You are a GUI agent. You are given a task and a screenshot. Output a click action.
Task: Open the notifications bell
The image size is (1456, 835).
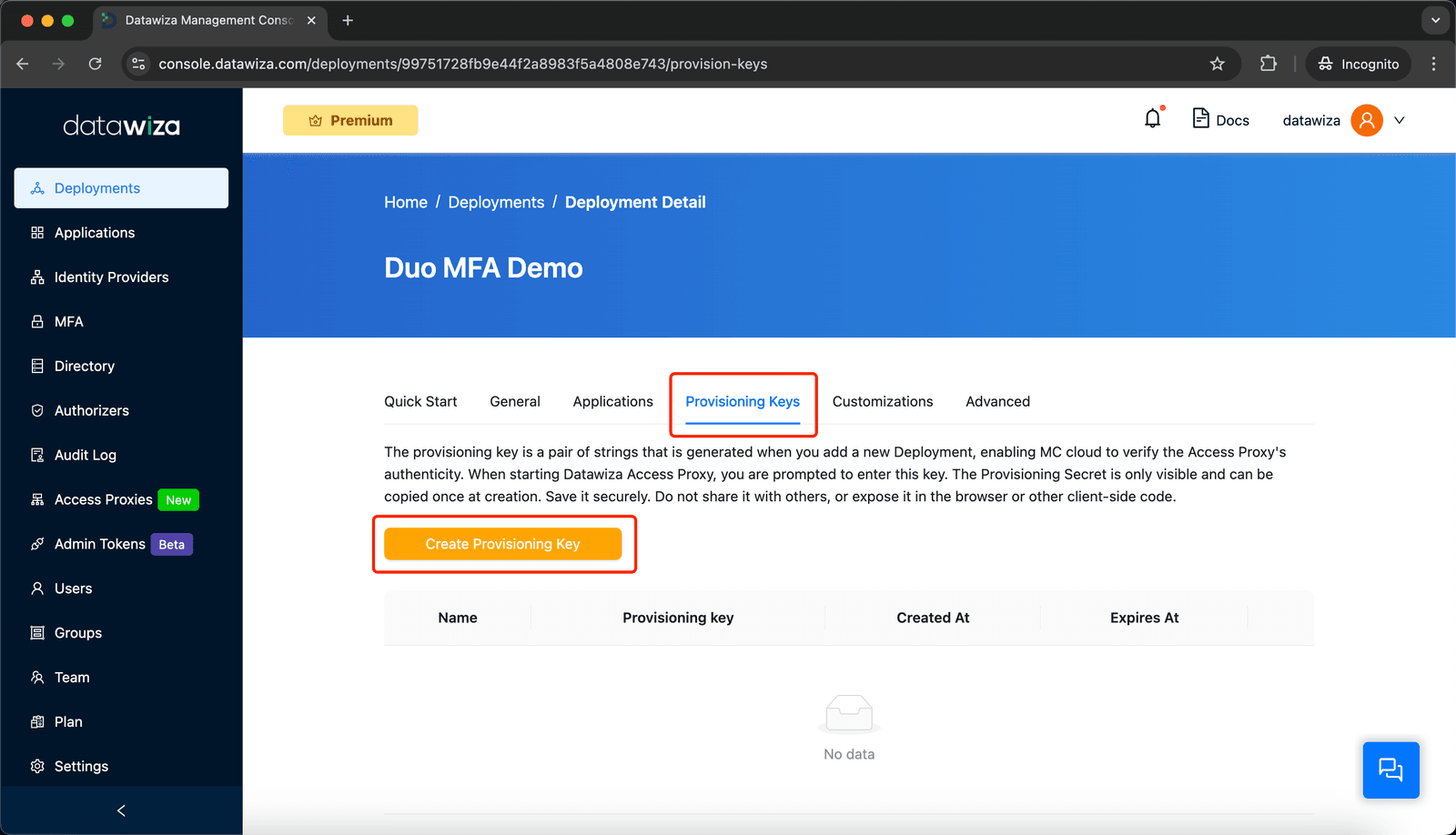pos(1153,119)
